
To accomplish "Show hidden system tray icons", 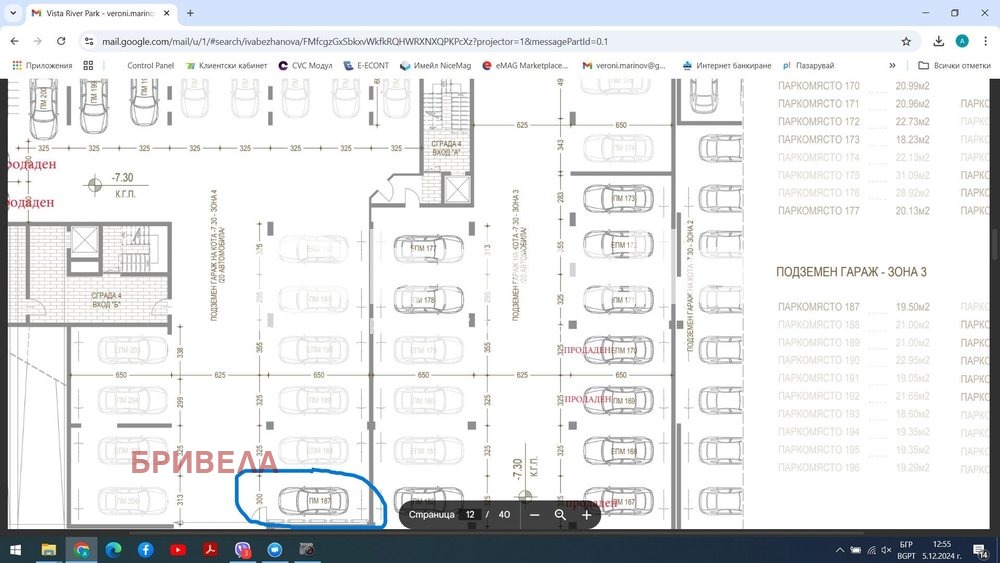I will tap(838, 549).
